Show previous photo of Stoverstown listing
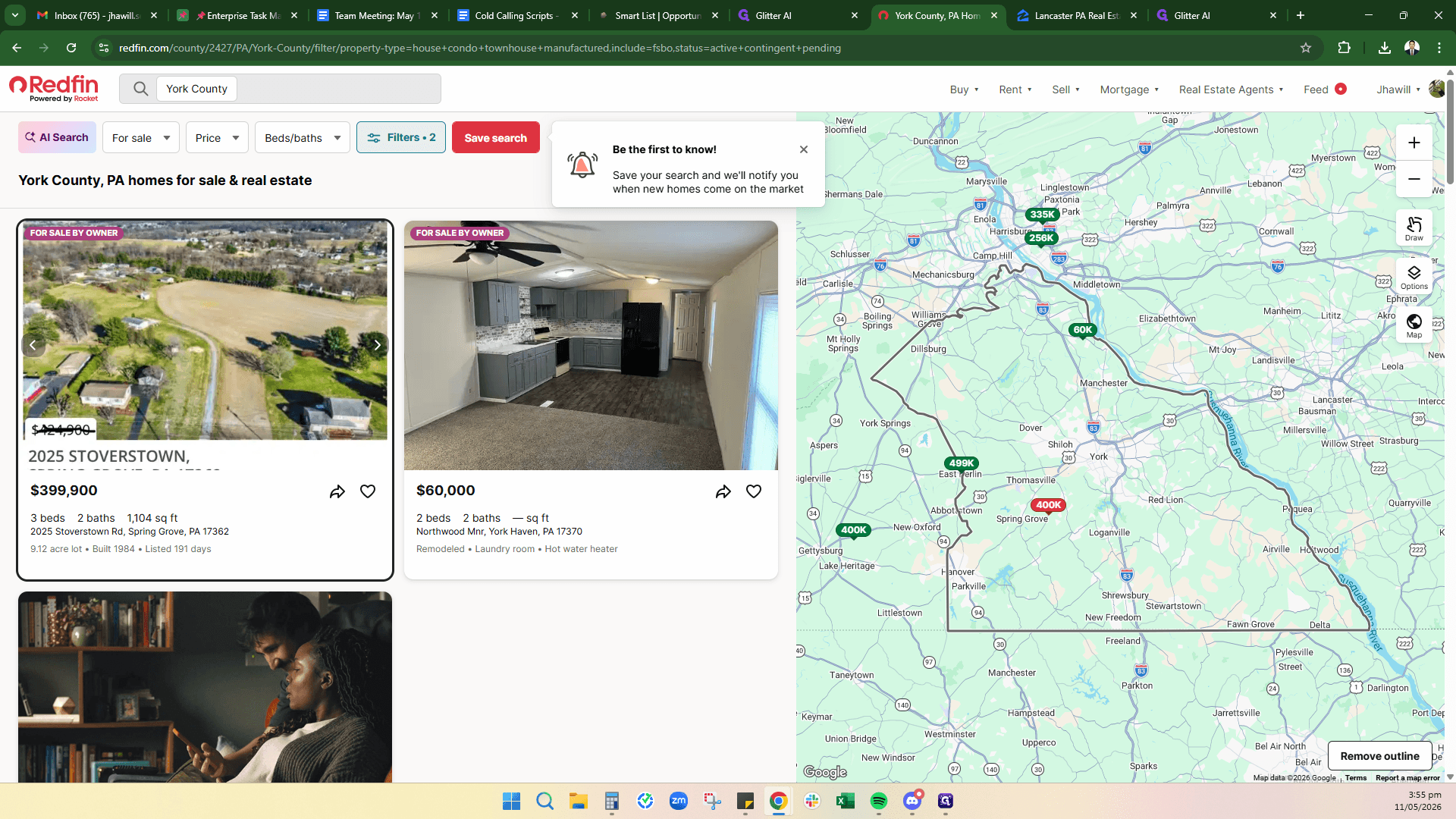 point(33,345)
